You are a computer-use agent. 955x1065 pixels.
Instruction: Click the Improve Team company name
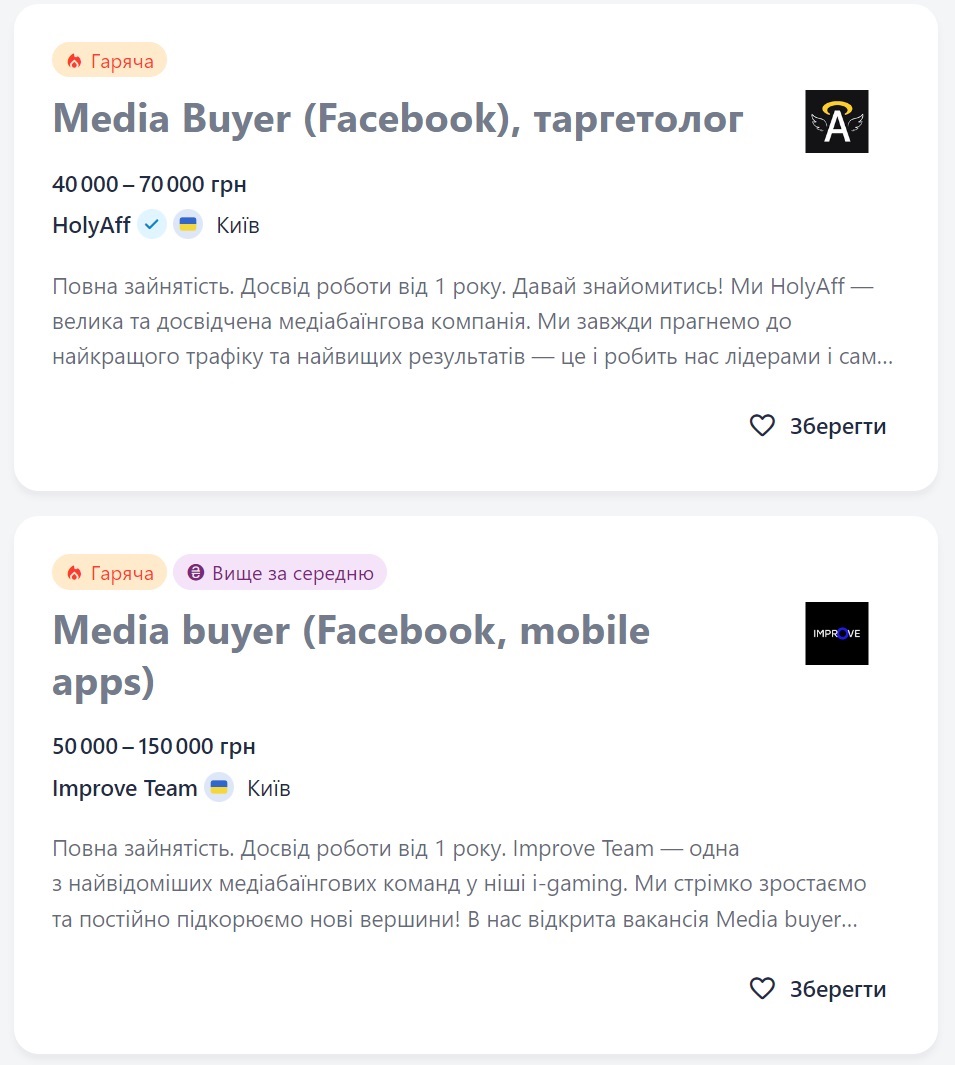(x=124, y=788)
